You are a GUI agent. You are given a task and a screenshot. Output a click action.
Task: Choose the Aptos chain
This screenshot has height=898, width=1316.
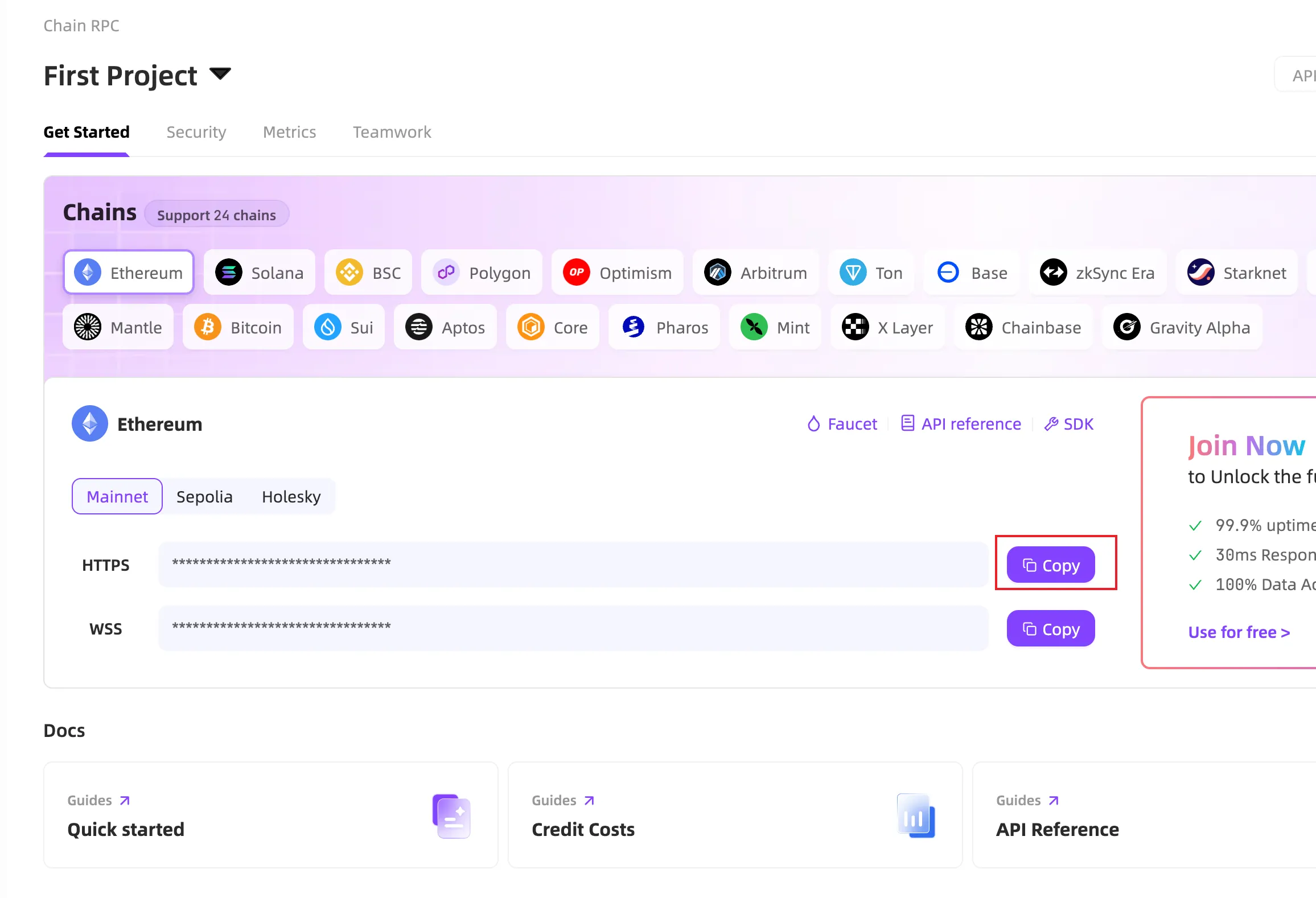(x=445, y=327)
